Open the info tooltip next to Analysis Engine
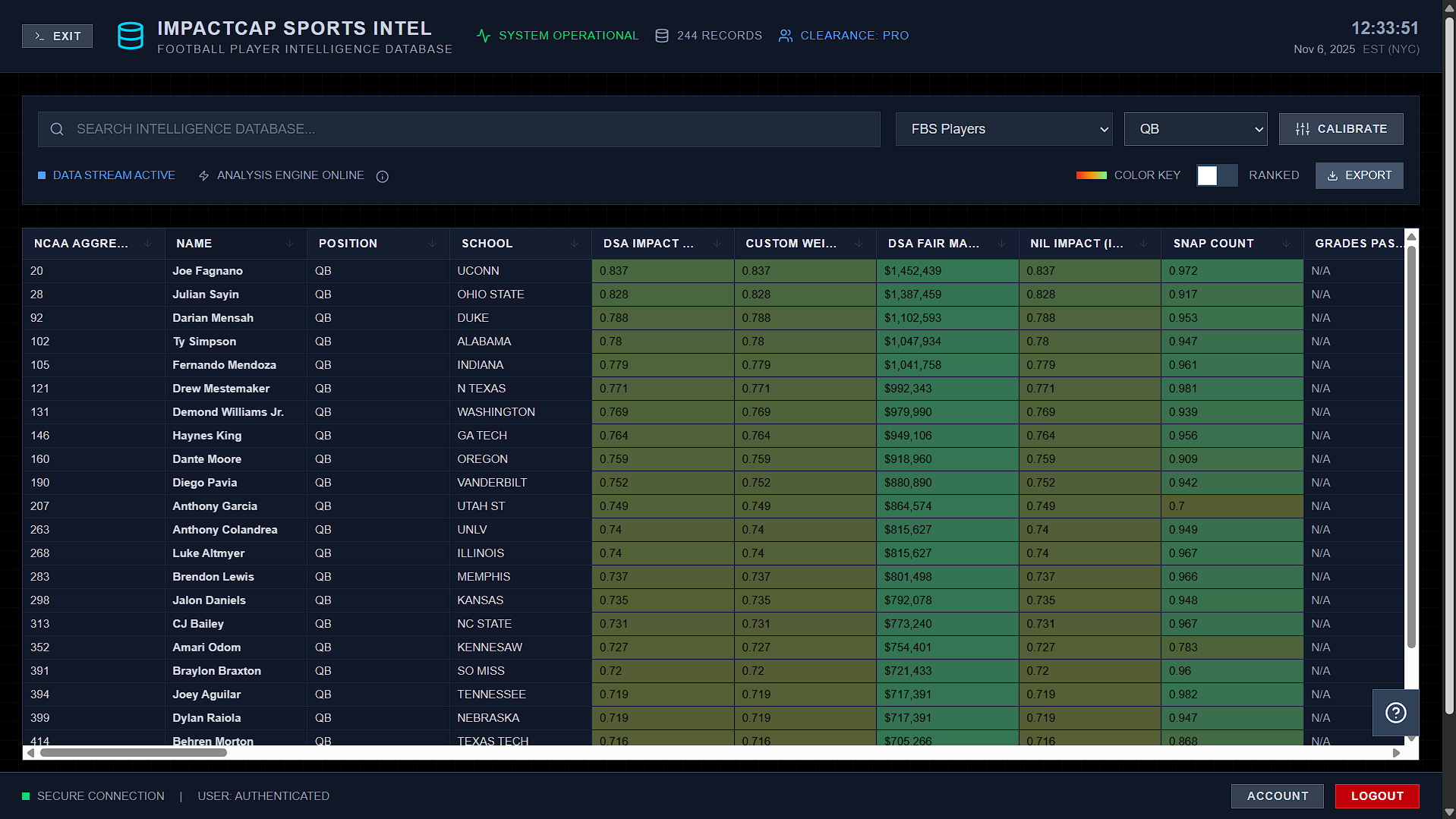This screenshot has width=1456, height=819. (382, 176)
